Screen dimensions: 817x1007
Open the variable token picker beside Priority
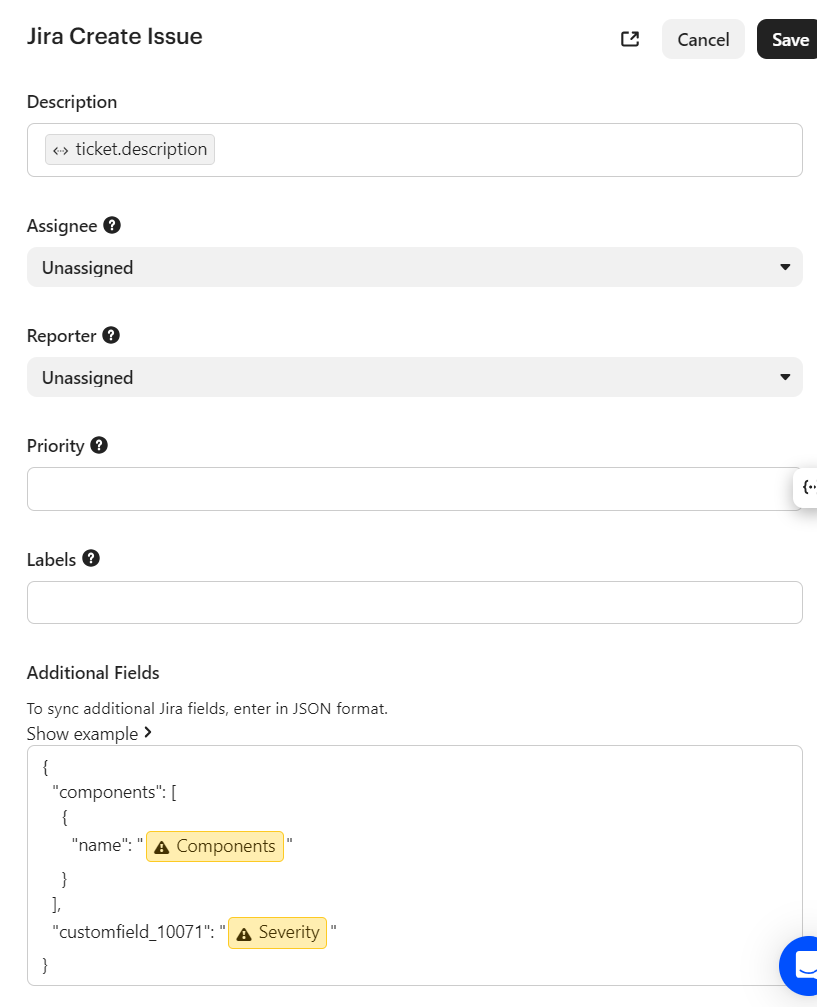[808, 487]
